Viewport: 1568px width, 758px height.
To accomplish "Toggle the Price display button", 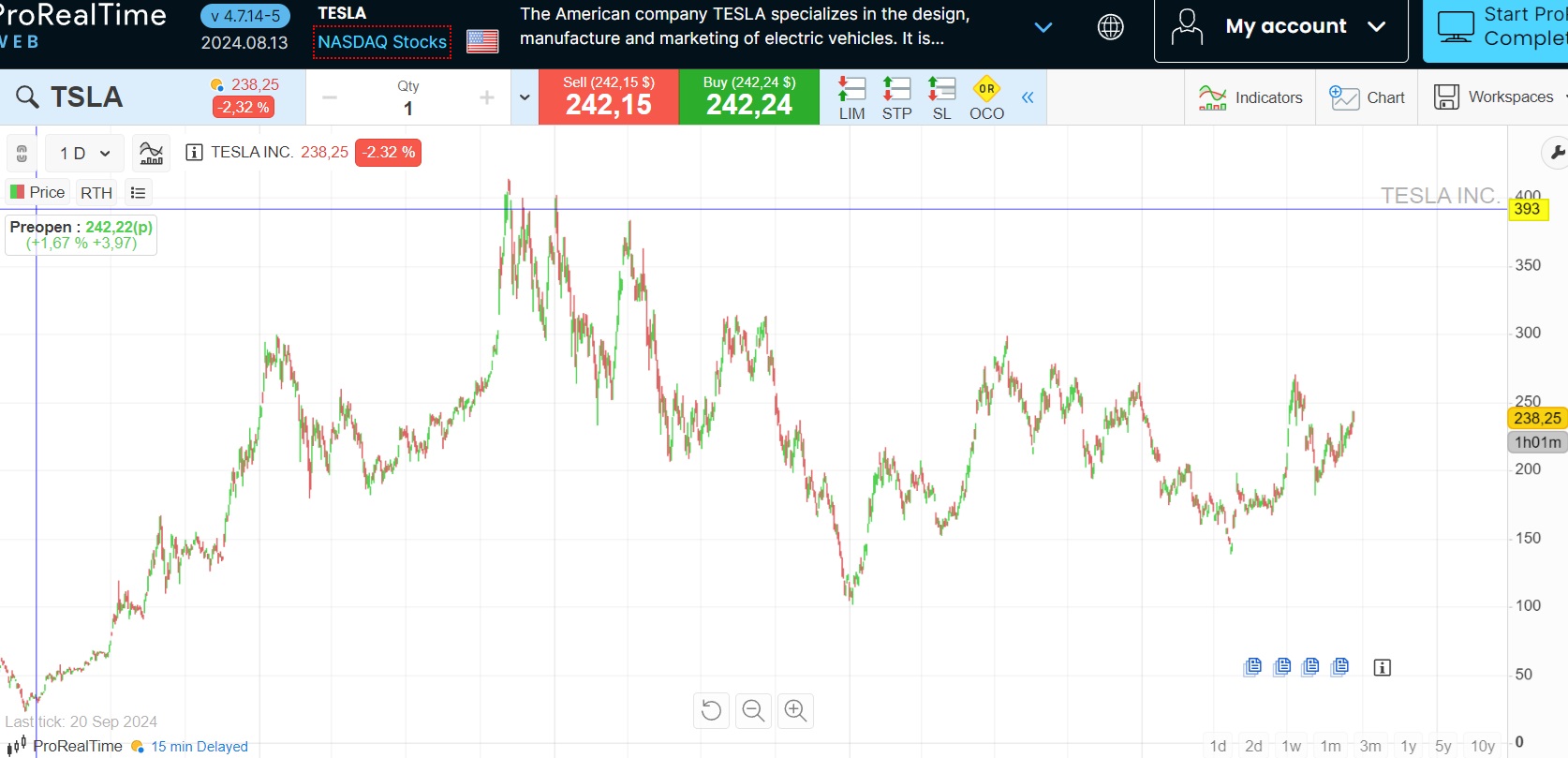I will (x=37, y=192).
